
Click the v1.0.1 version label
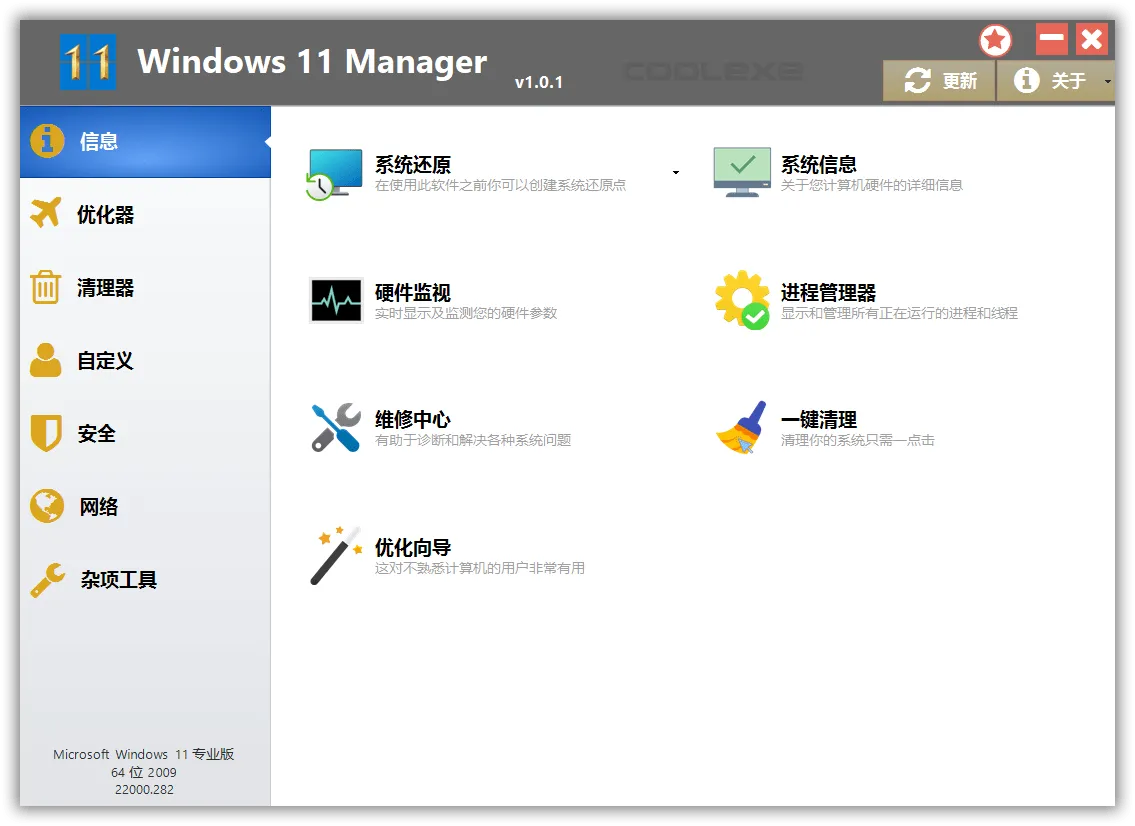click(539, 82)
